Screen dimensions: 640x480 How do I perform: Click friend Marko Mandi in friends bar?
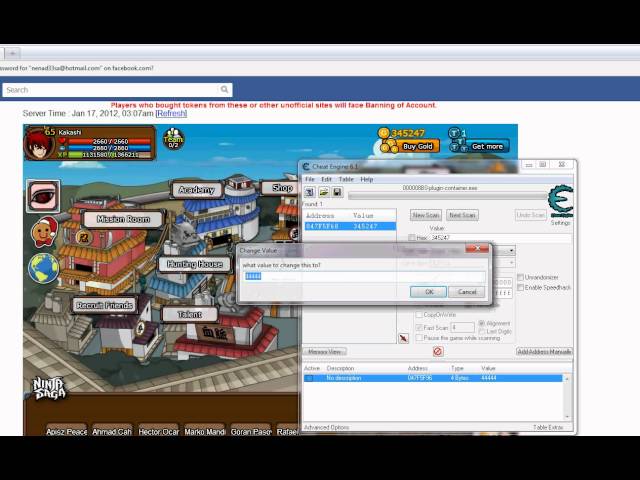pyautogui.click(x=204, y=431)
